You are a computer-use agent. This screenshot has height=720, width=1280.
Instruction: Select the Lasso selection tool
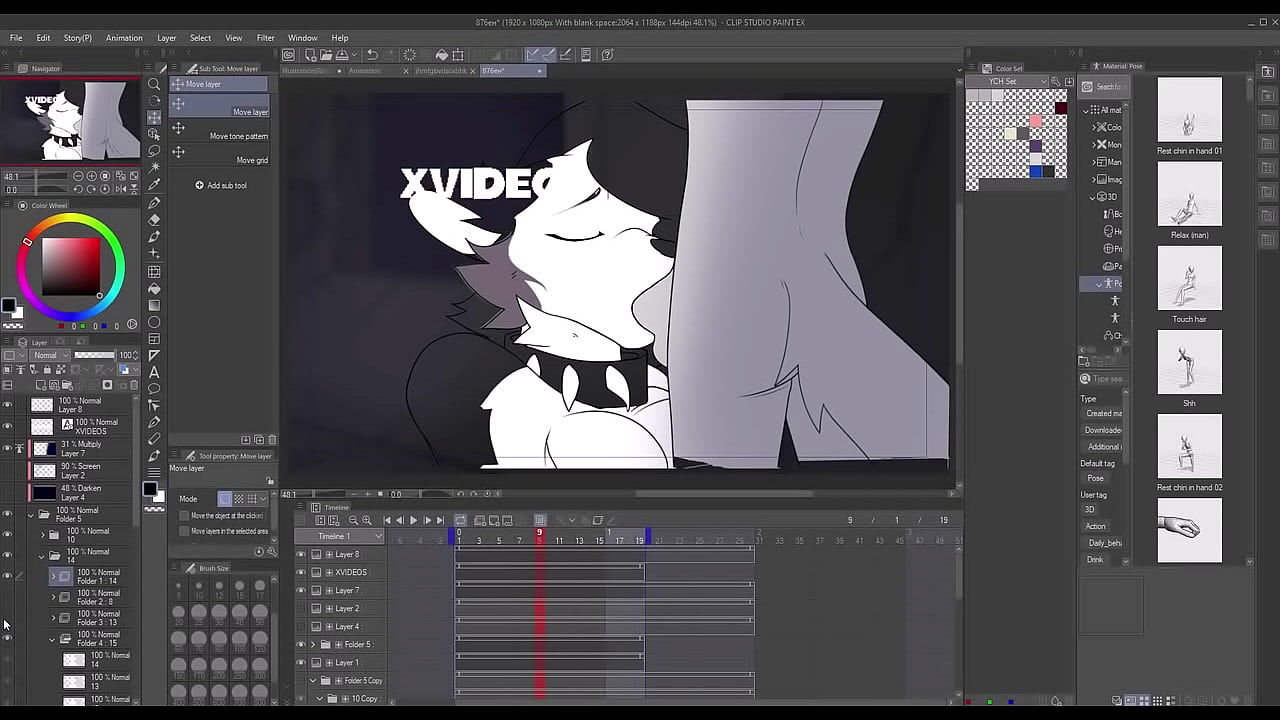154,151
